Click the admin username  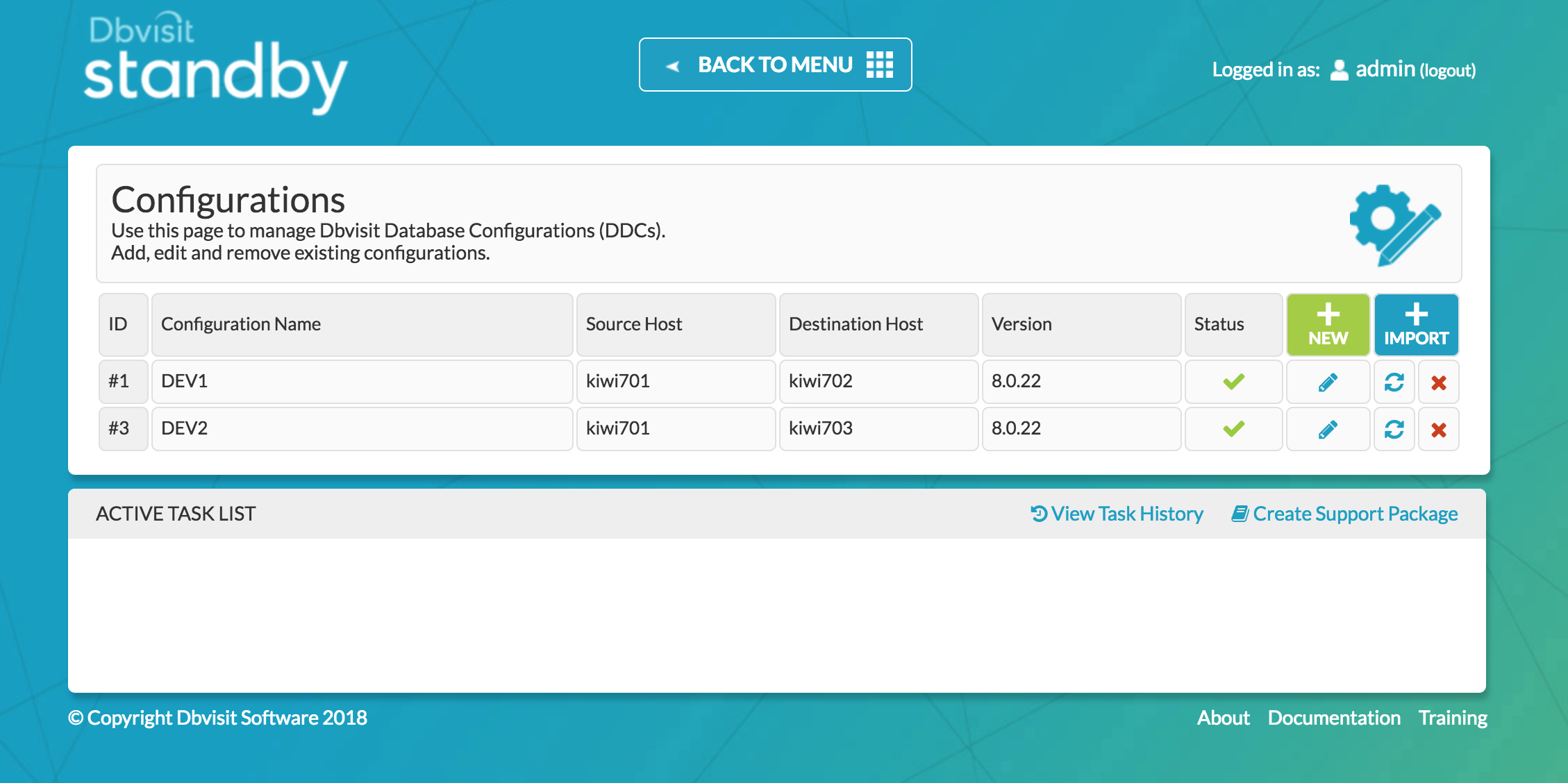click(x=1385, y=69)
